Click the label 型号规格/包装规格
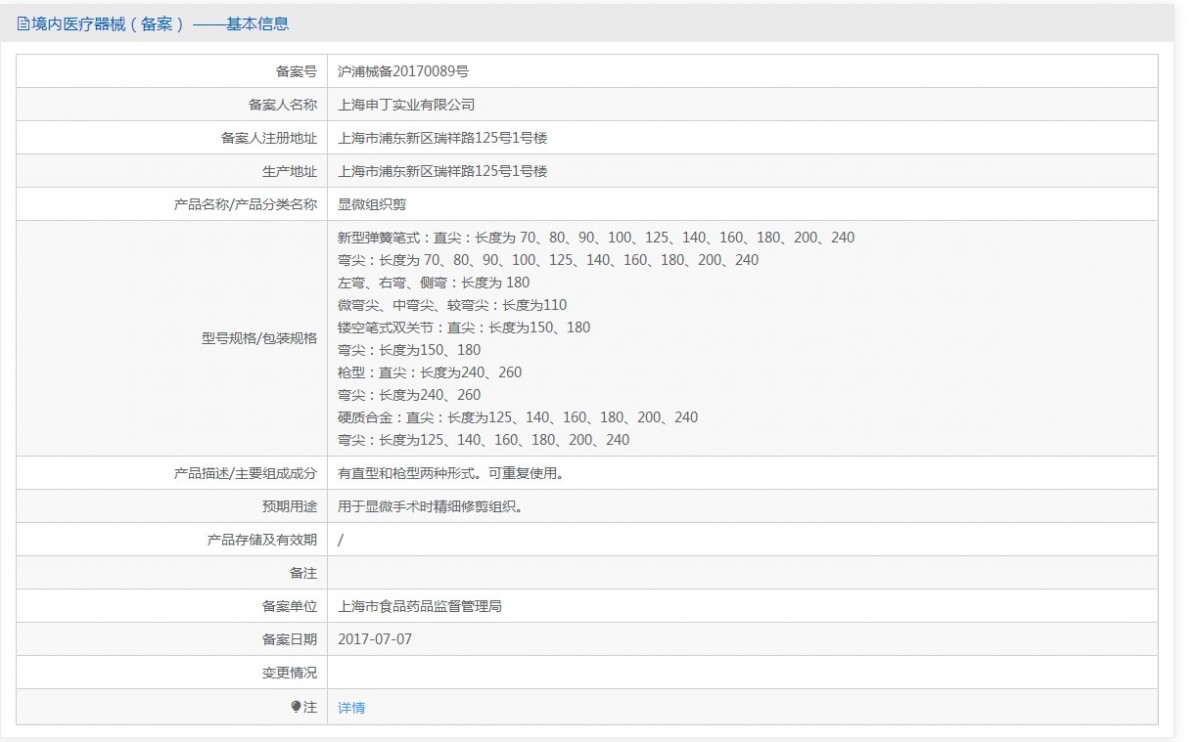The height and width of the screenshot is (742, 1200). pyautogui.click(x=259, y=338)
